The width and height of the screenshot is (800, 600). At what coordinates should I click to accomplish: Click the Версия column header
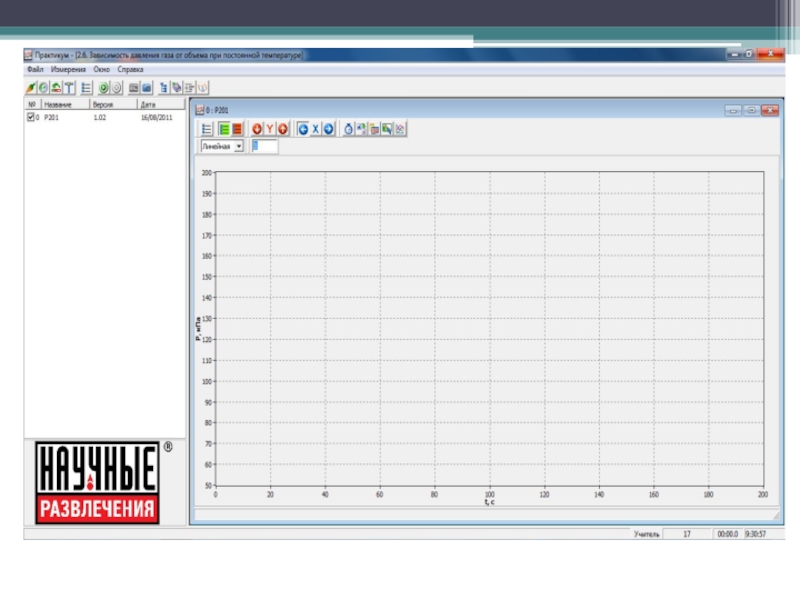tap(113, 105)
